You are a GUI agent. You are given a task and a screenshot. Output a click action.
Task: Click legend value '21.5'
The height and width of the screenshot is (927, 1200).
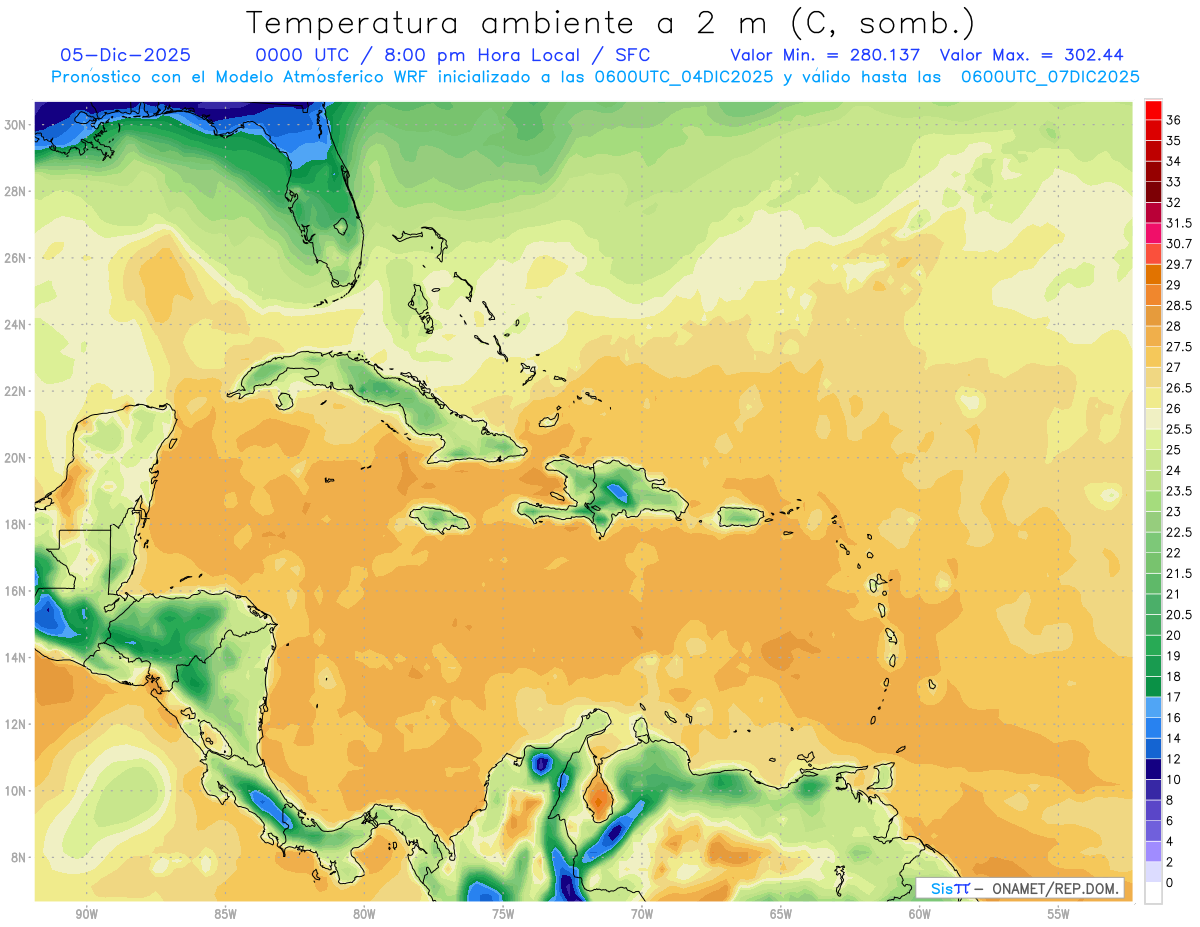pos(1178,573)
